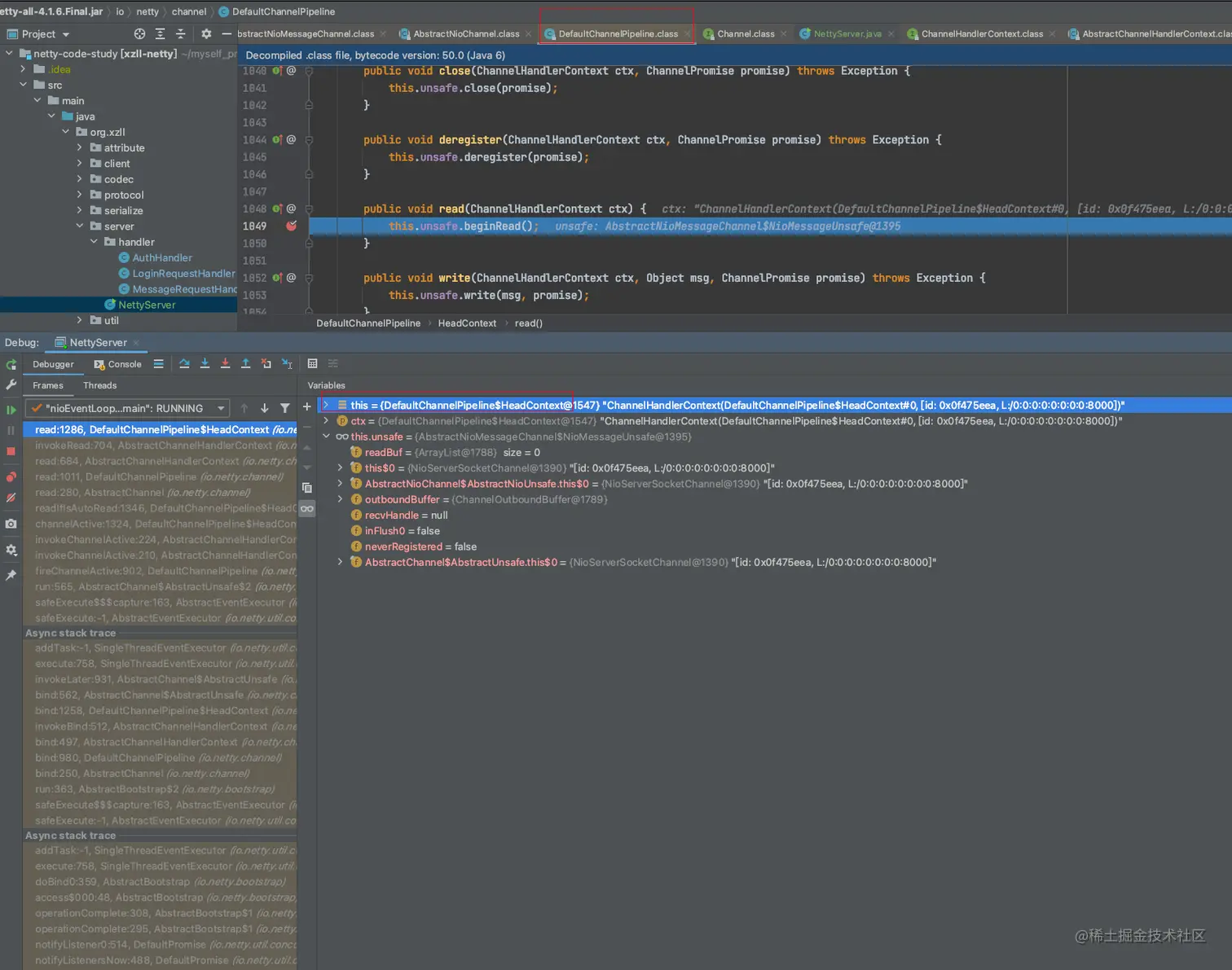Screen dimensions: 1232x970
Task: Click HeadContext in editor breadcrumb
Action: tap(467, 323)
